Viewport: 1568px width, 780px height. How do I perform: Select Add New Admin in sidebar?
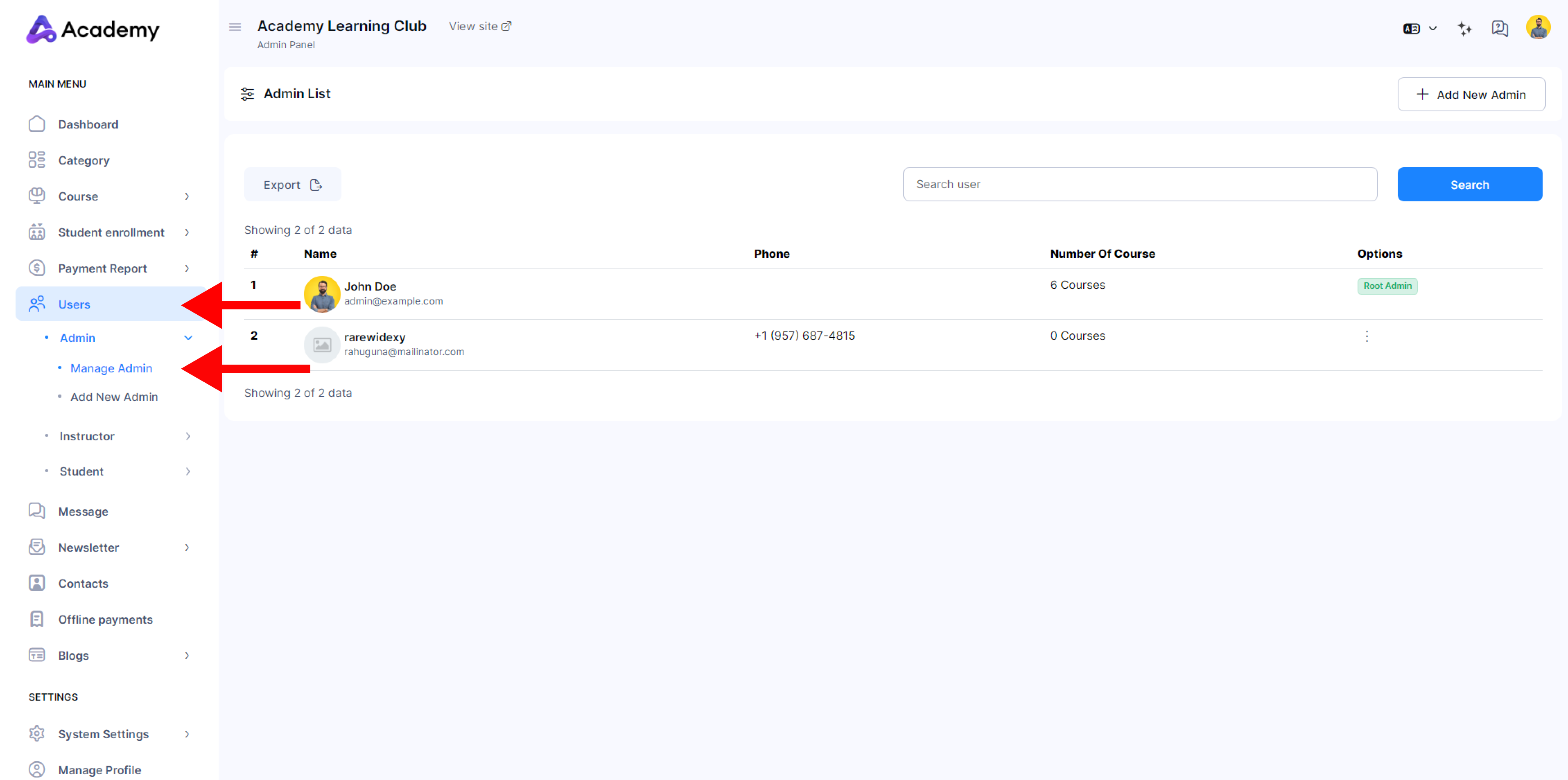coord(114,397)
